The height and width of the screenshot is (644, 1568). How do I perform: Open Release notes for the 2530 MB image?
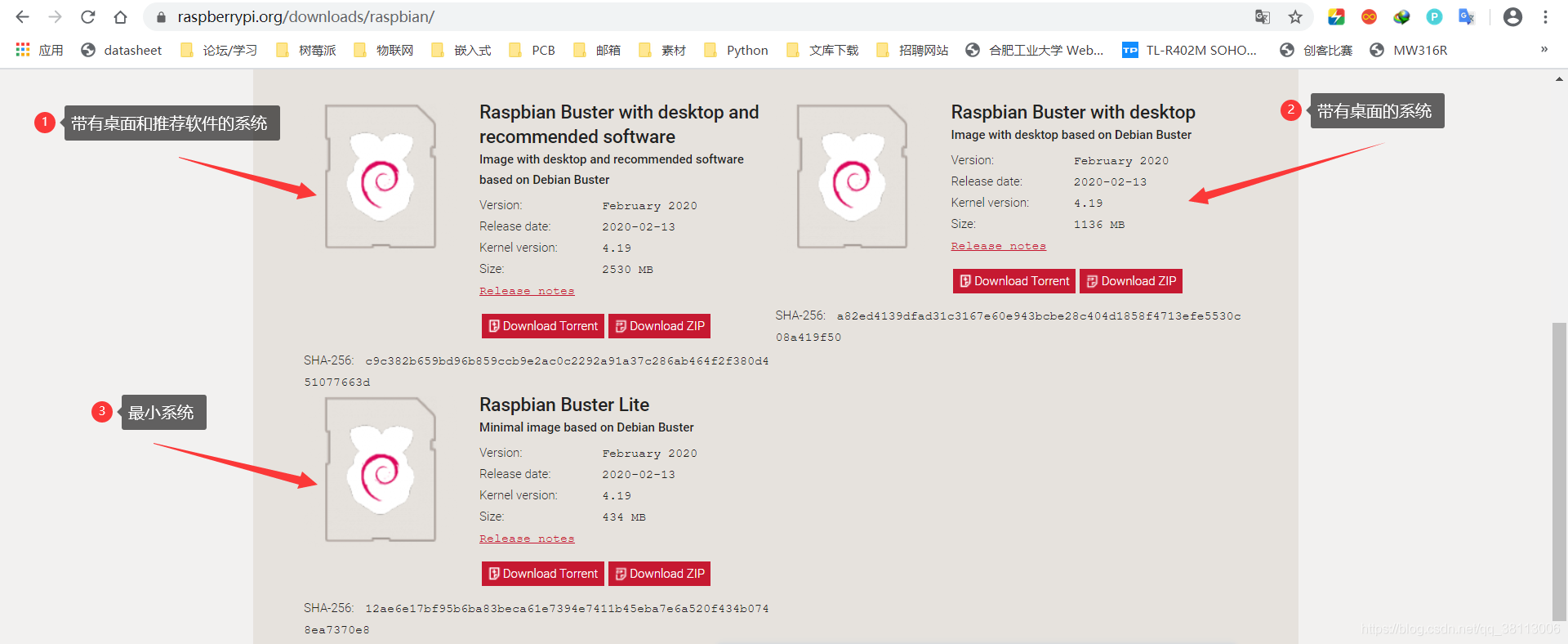pyautogui.click(x=527, y=291)
